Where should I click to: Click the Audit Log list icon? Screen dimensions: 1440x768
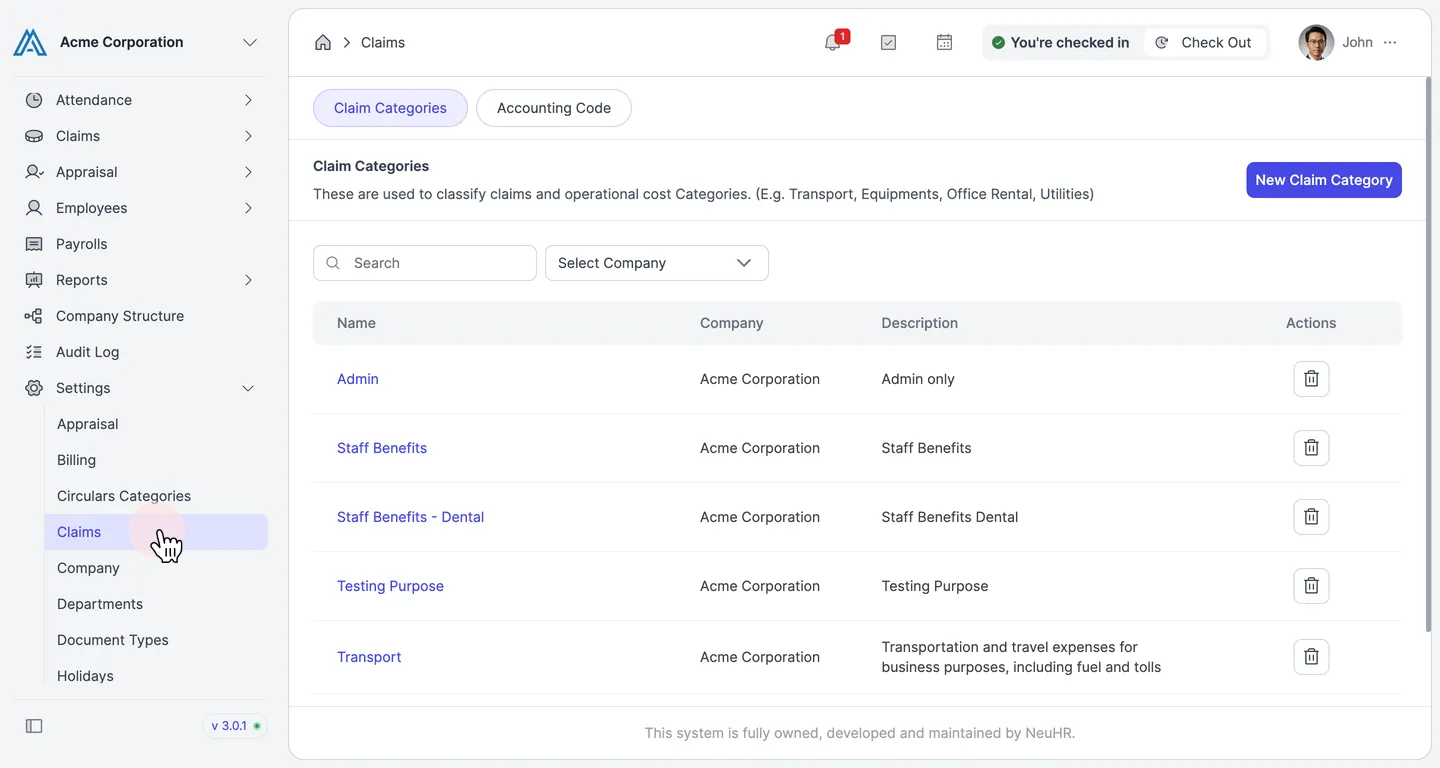point(34,352)
